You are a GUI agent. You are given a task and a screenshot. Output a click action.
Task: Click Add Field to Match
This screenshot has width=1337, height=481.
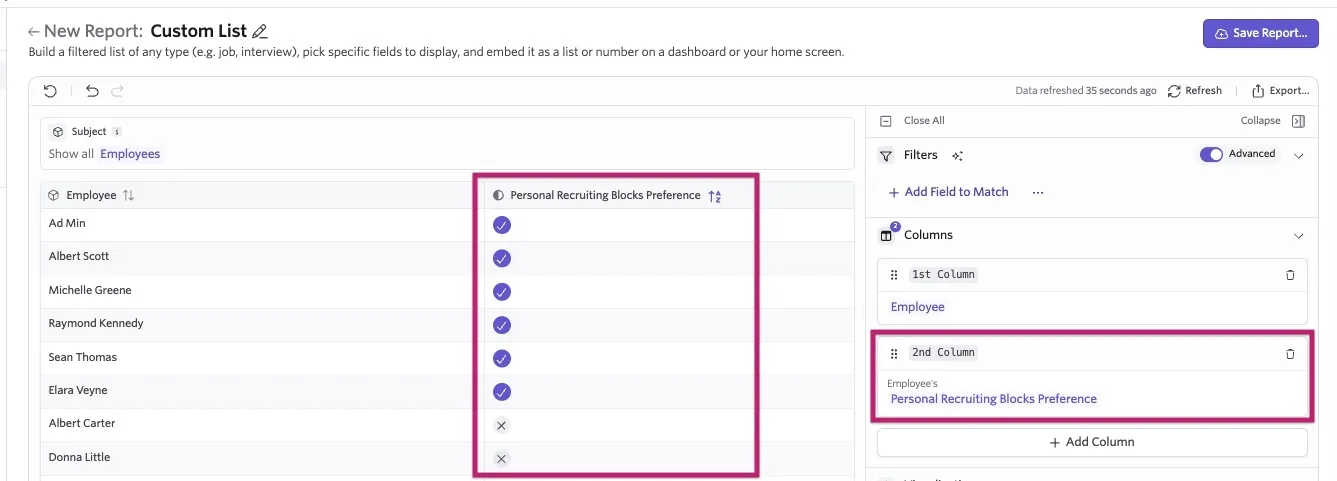[x=948, y=192]
